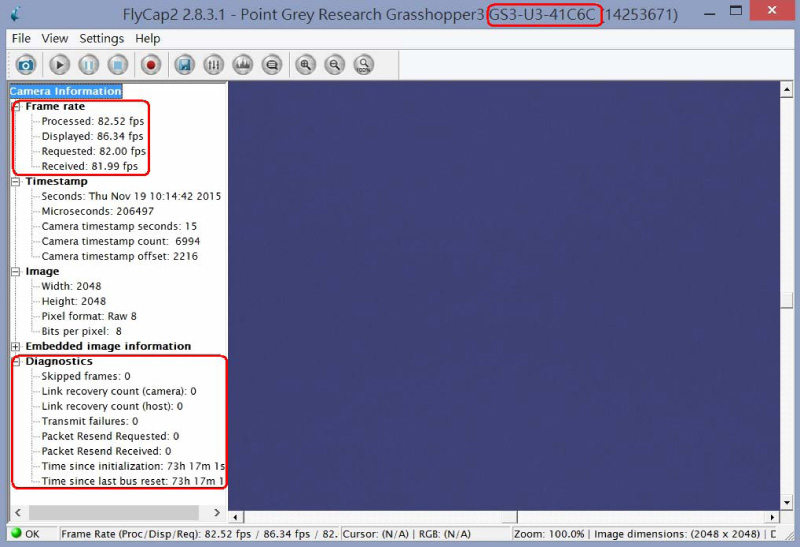Open the View menu
Image resolution: width=800 pixels, height=547 pixels.
(55, 38)
